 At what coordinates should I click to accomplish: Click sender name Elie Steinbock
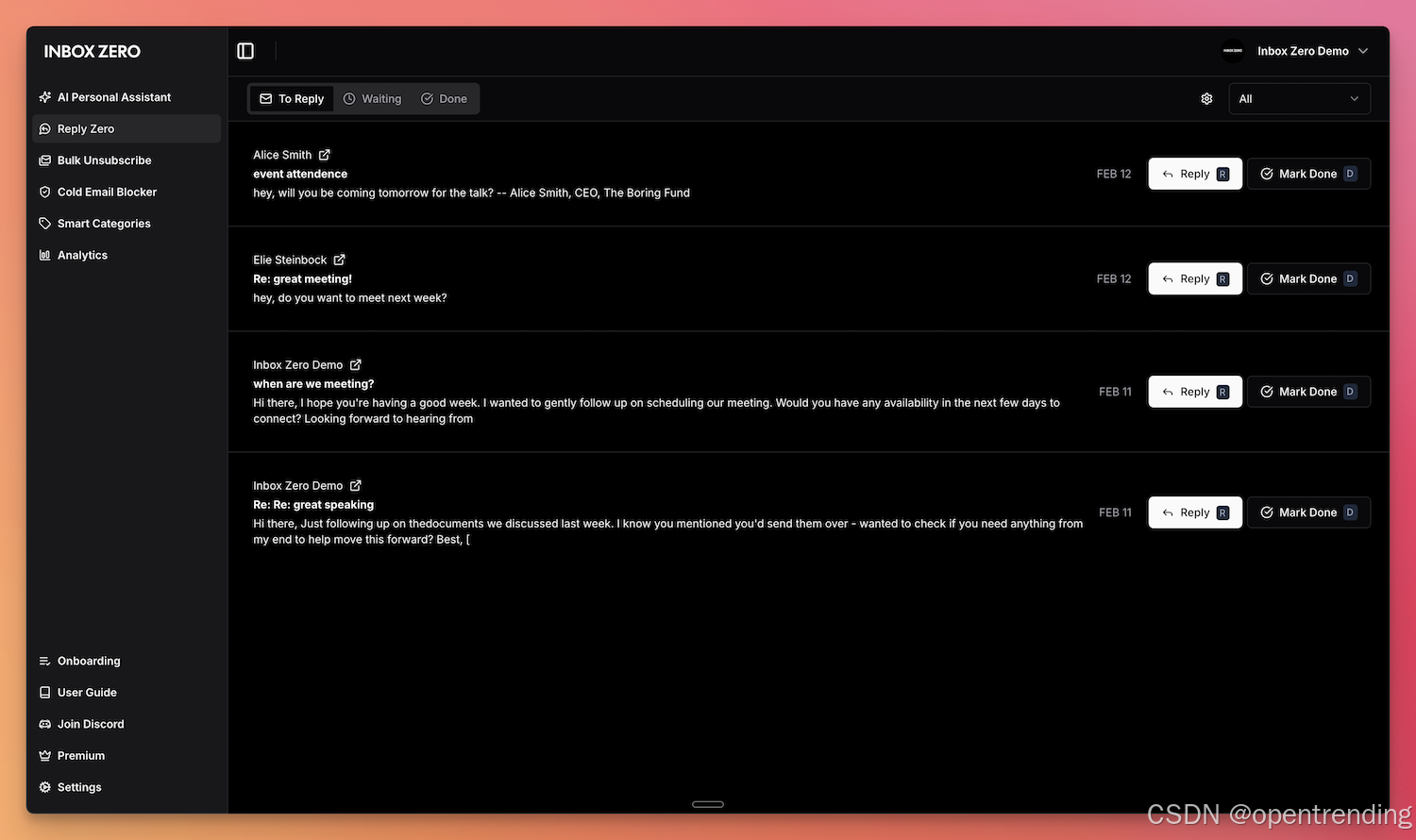click(x=290, y=260)
